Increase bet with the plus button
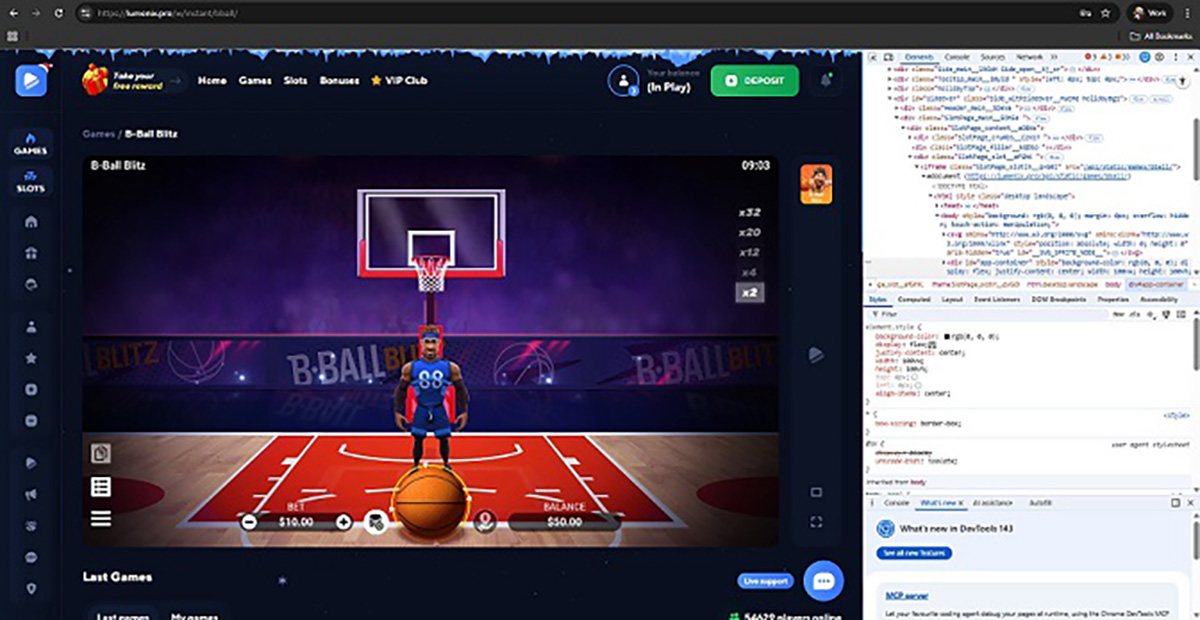 pyautogui.click(x=343, y=521)
